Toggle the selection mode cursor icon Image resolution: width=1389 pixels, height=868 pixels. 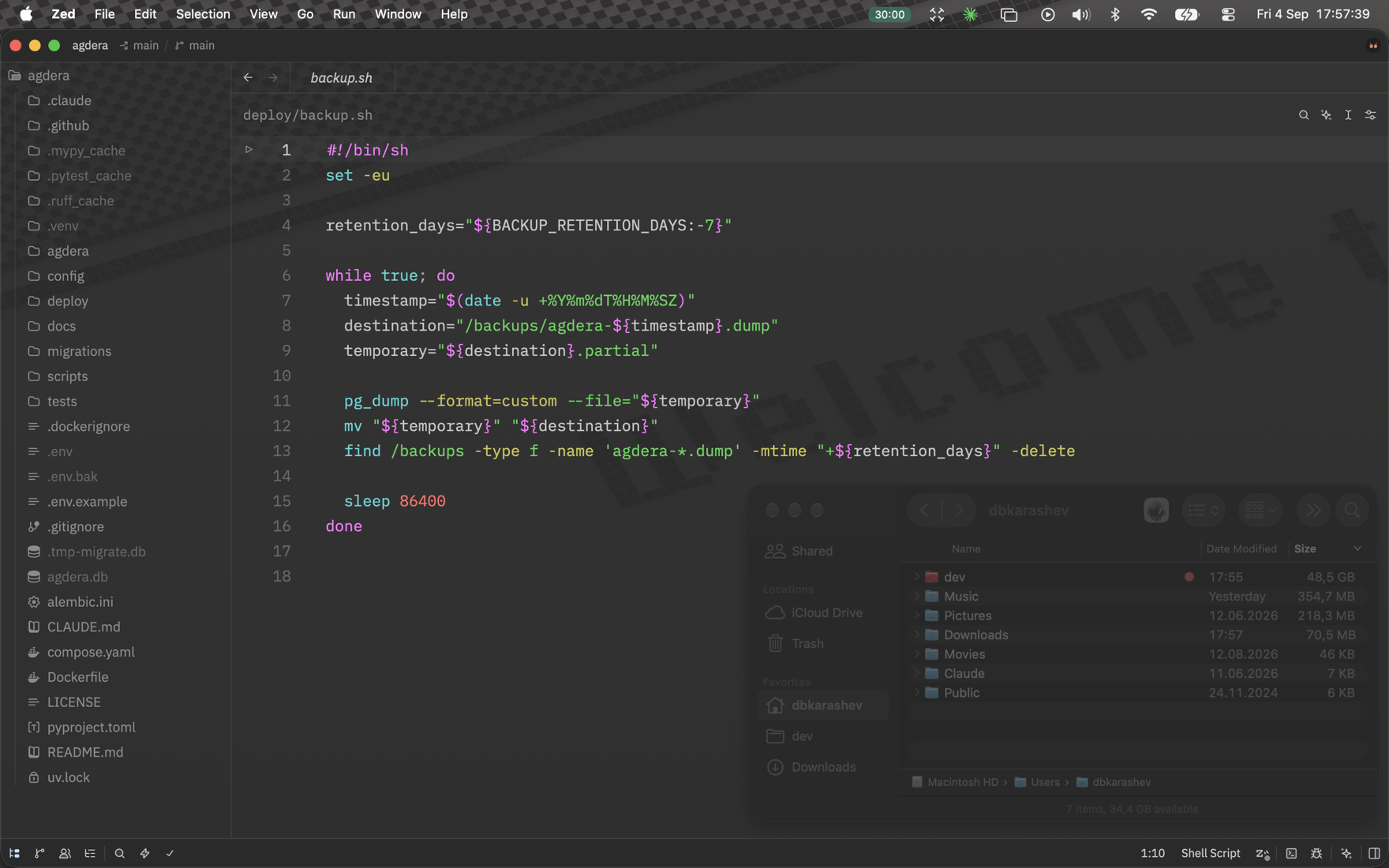tap(1348, 115)
